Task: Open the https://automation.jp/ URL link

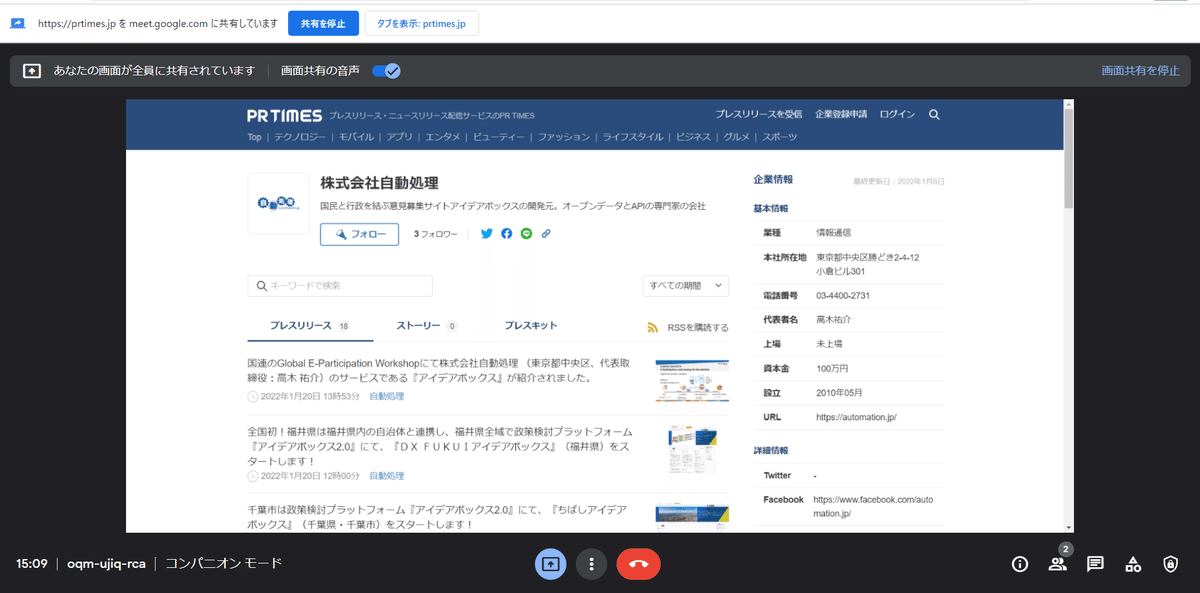Action: tap(857, 417)
